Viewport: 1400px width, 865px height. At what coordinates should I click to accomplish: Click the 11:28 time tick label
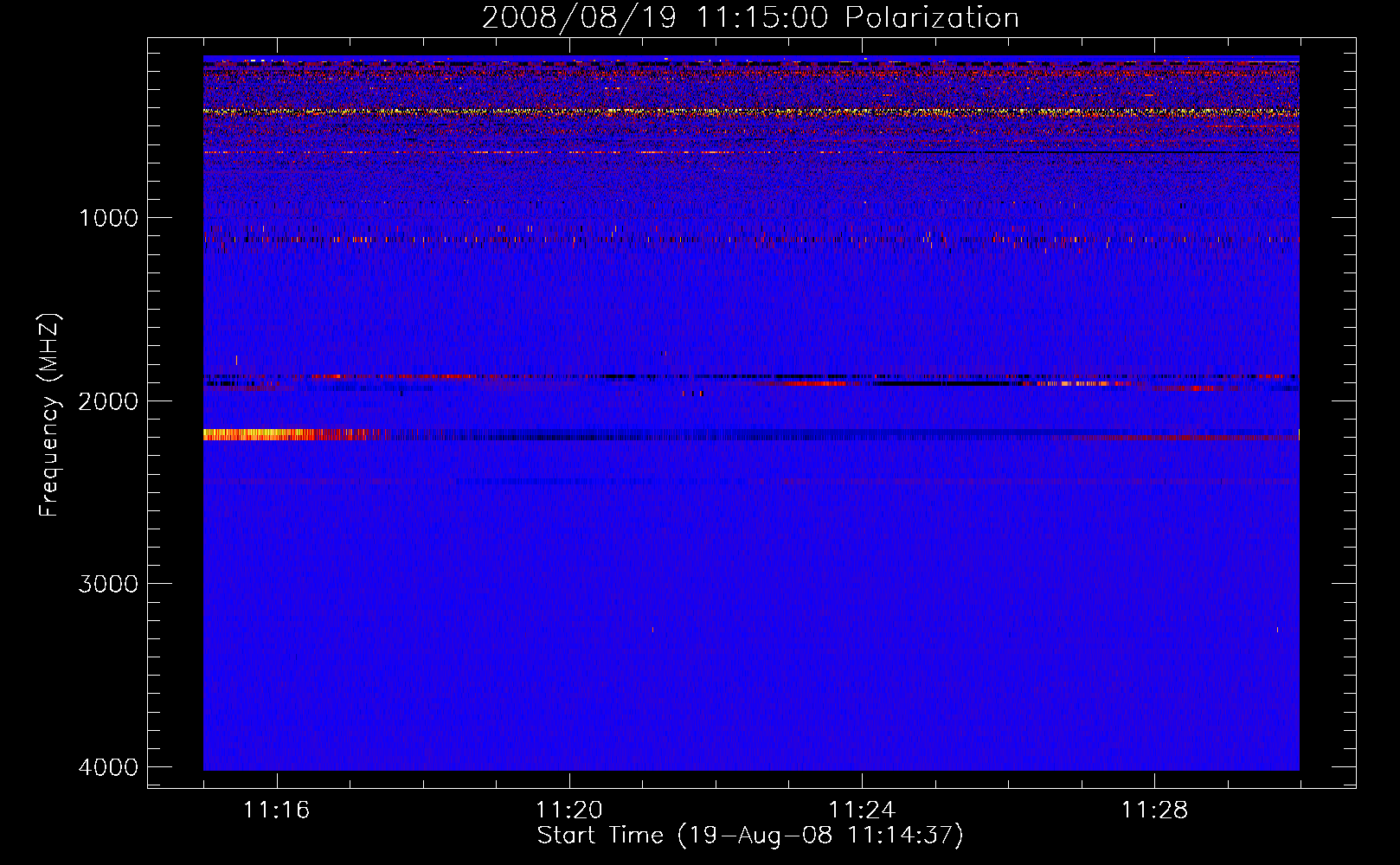1154,811
